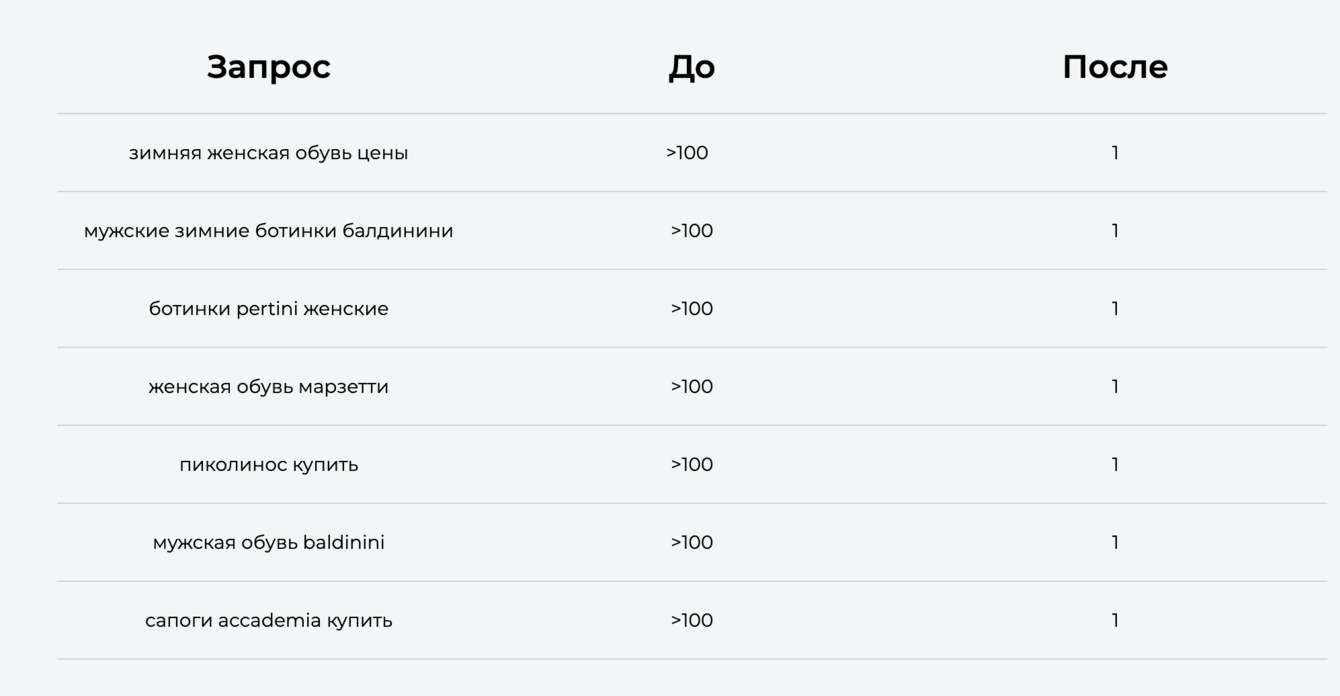This screenshot has height=696, width=1340.
Task: Click the пиколинос купить query text
Action: point(268,465)
